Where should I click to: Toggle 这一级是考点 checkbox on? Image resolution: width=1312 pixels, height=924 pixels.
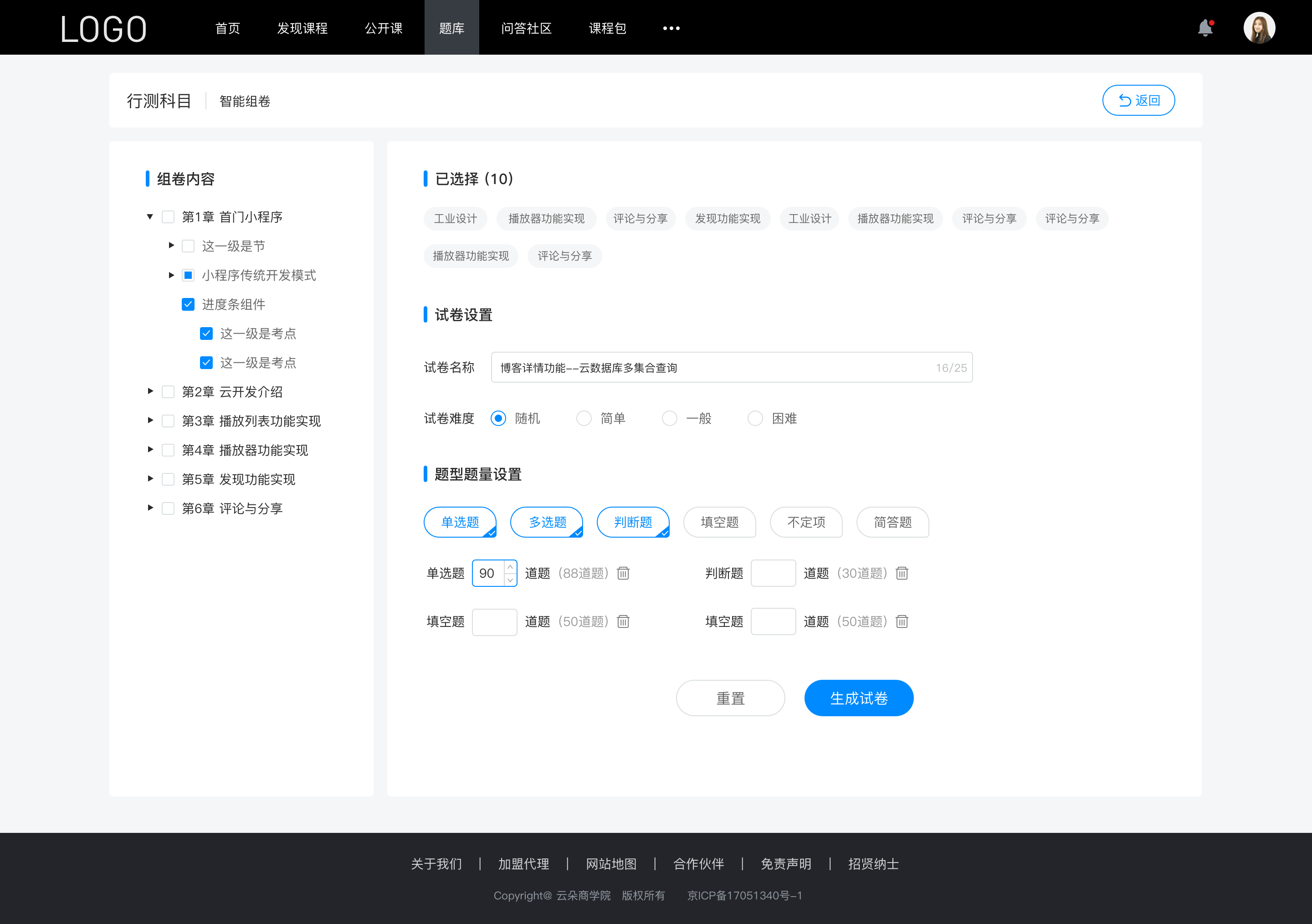205,334
